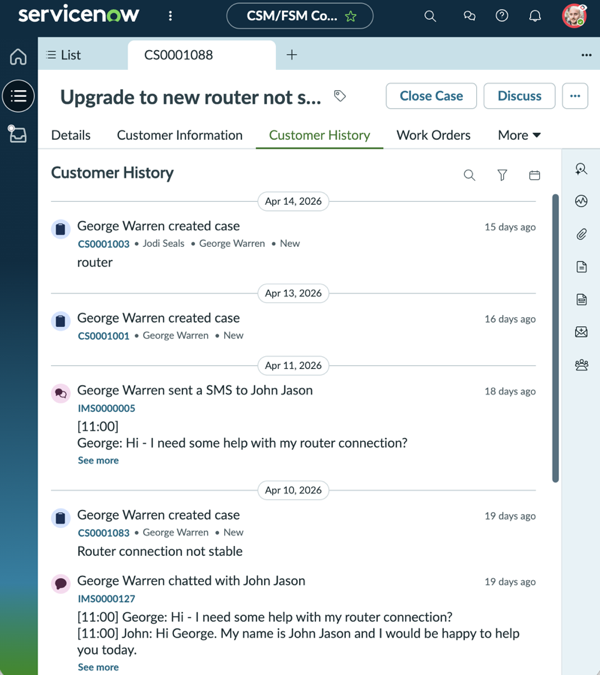Click the case icon beside CS0001001 entry
Screen dimensions: 600x675
(61, 321)
